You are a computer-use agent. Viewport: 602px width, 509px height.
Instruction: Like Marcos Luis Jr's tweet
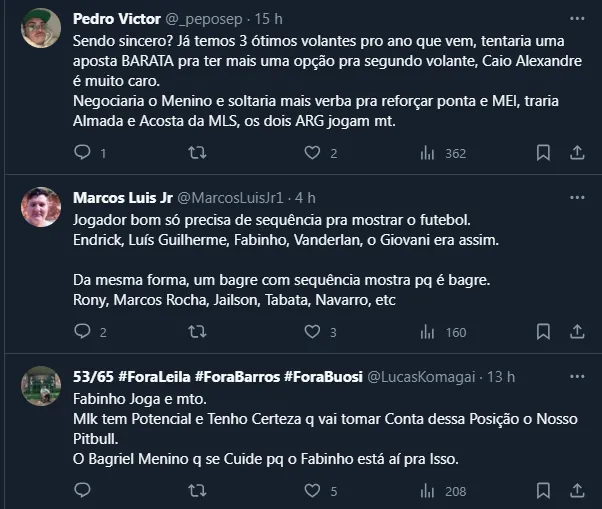[313, 332]
